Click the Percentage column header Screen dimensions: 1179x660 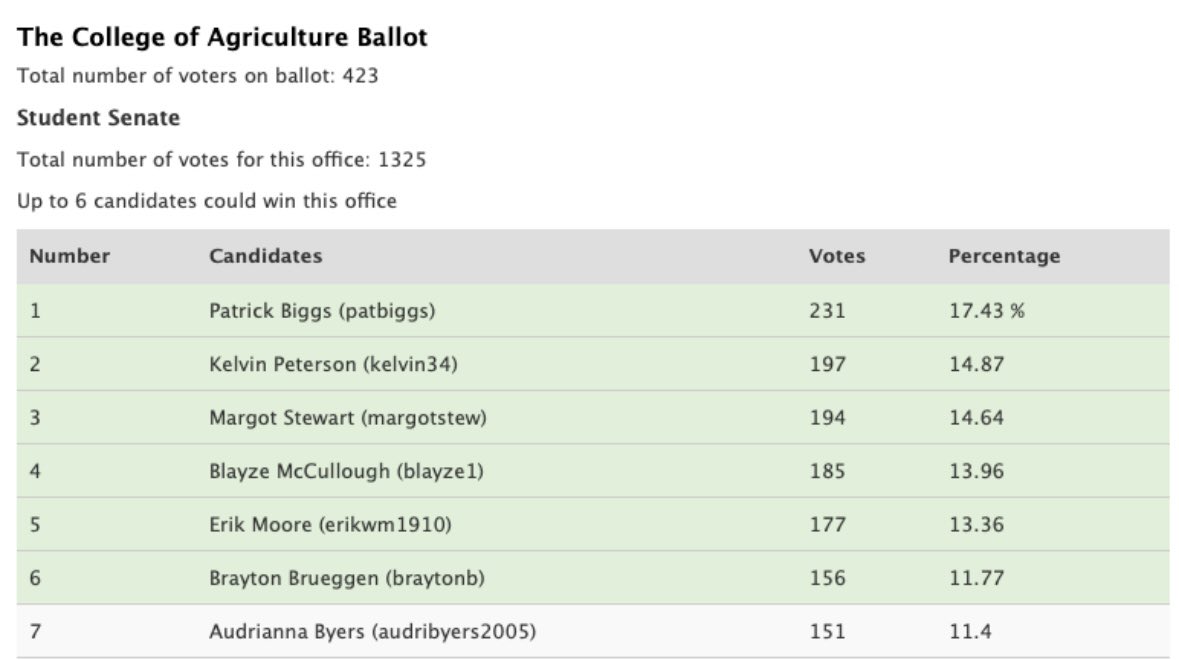coord(1004,256)
